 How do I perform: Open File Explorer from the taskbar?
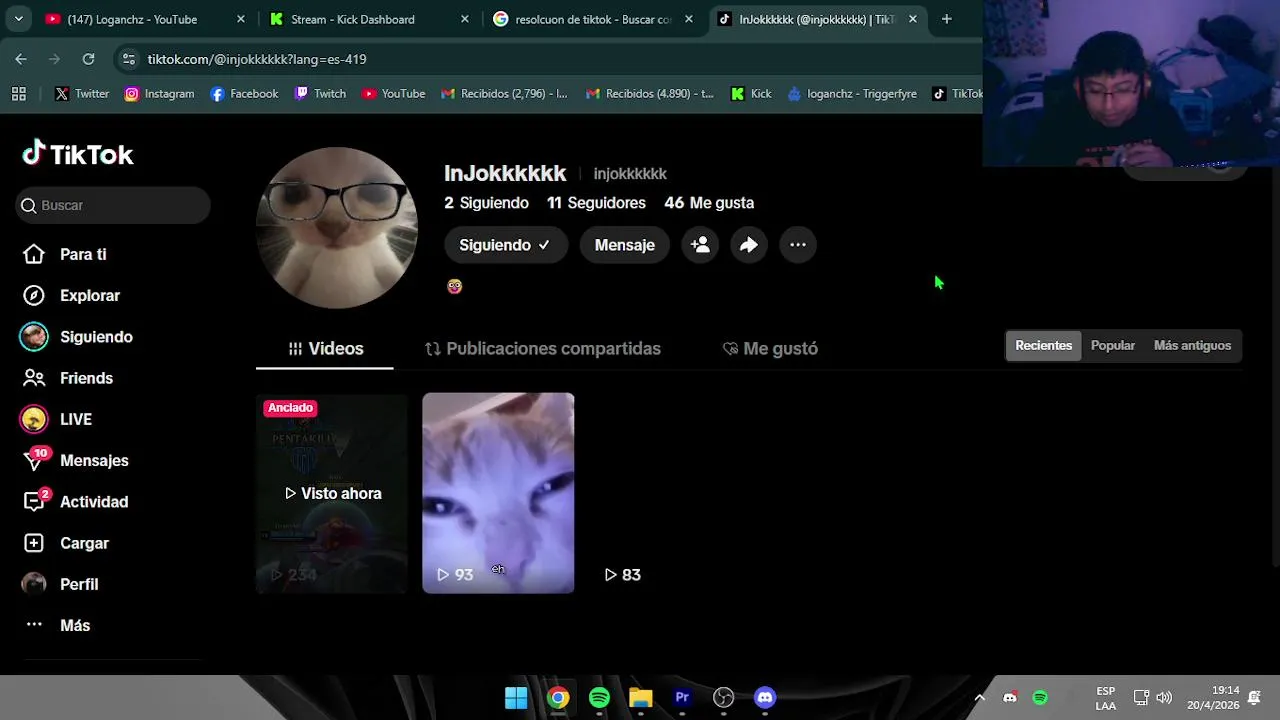pyautogui.click(x=641, y=698)
